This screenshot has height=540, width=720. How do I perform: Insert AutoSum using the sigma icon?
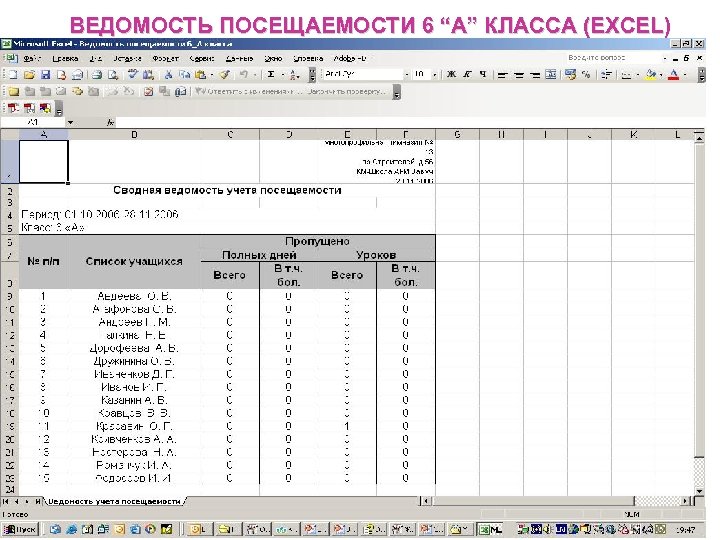pyautogui.click(x=271, y=74)
